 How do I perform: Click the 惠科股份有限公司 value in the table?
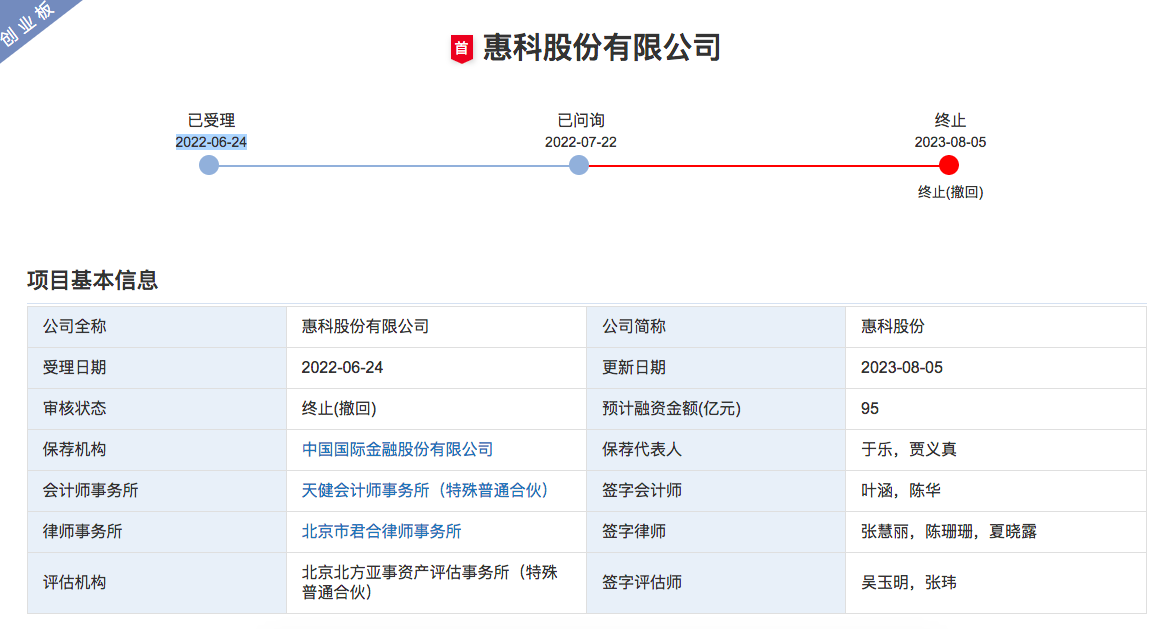coord(365,326)
